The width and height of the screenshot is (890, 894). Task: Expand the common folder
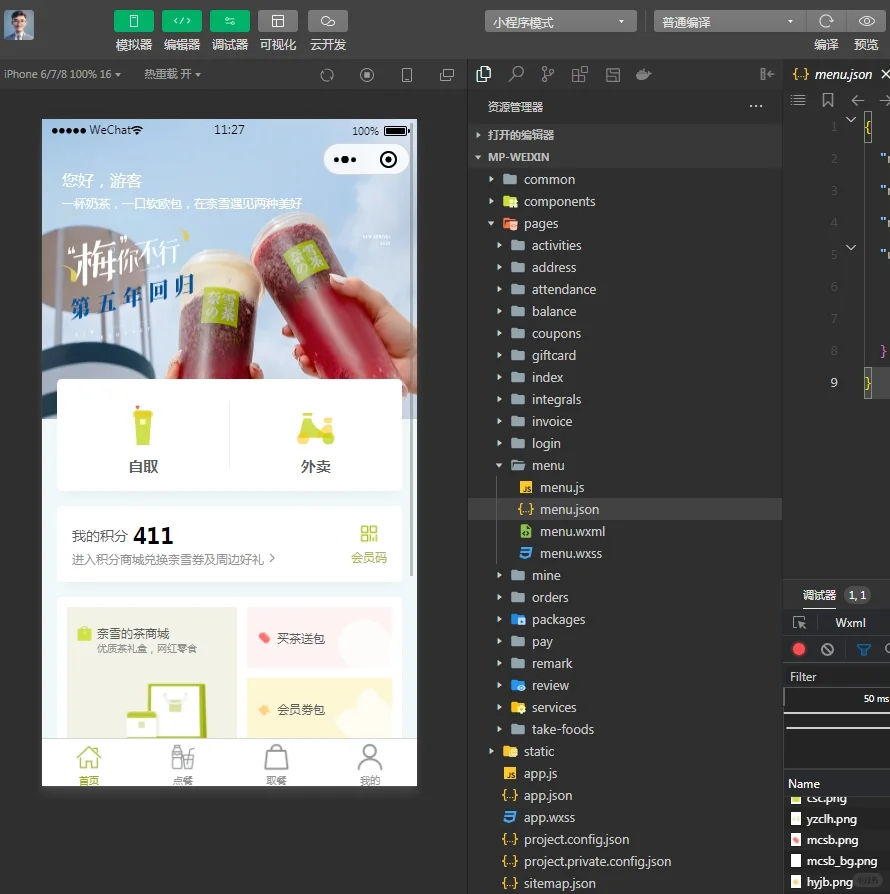pyautogui.click(x=625, y=180)
